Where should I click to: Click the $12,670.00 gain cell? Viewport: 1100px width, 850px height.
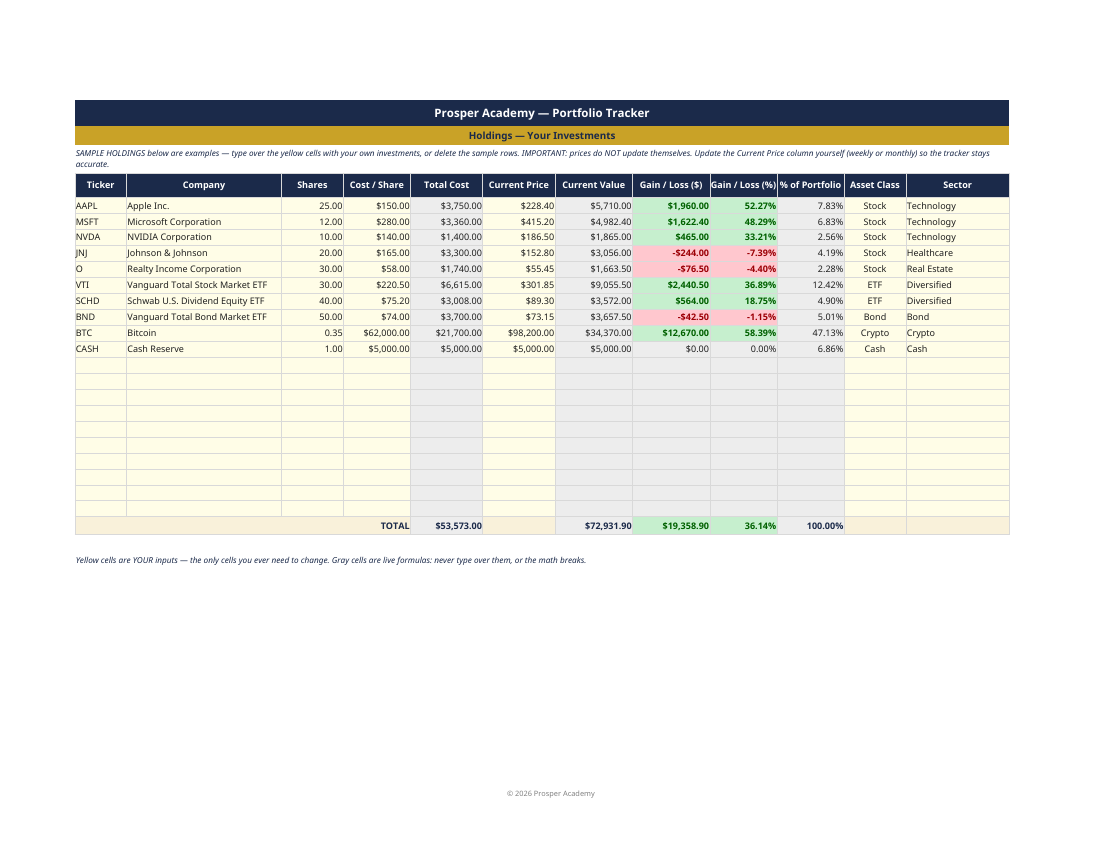pyautogui.click(x=671, y=333)
